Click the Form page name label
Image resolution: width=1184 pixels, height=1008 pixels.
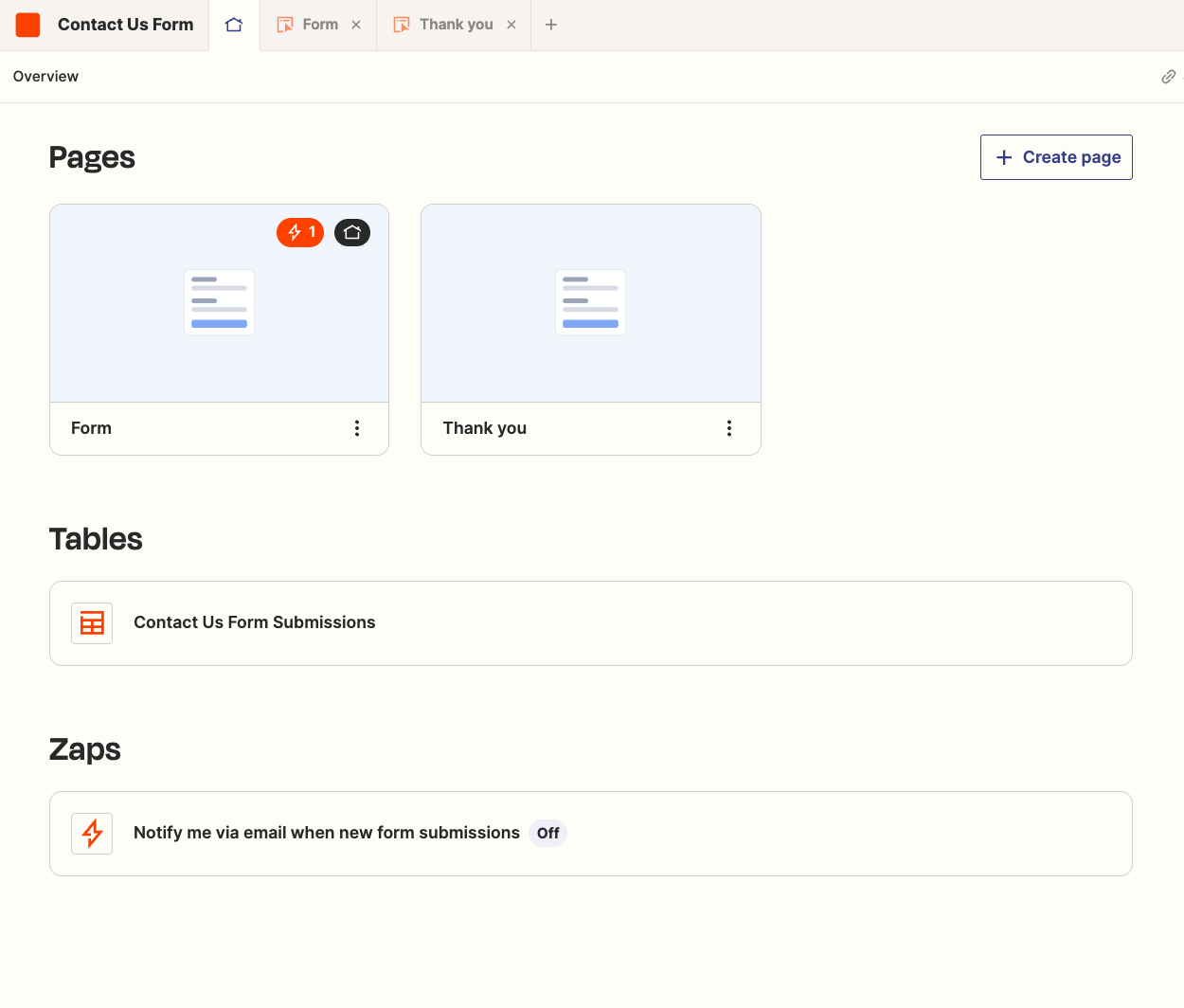tap(91, 428)
